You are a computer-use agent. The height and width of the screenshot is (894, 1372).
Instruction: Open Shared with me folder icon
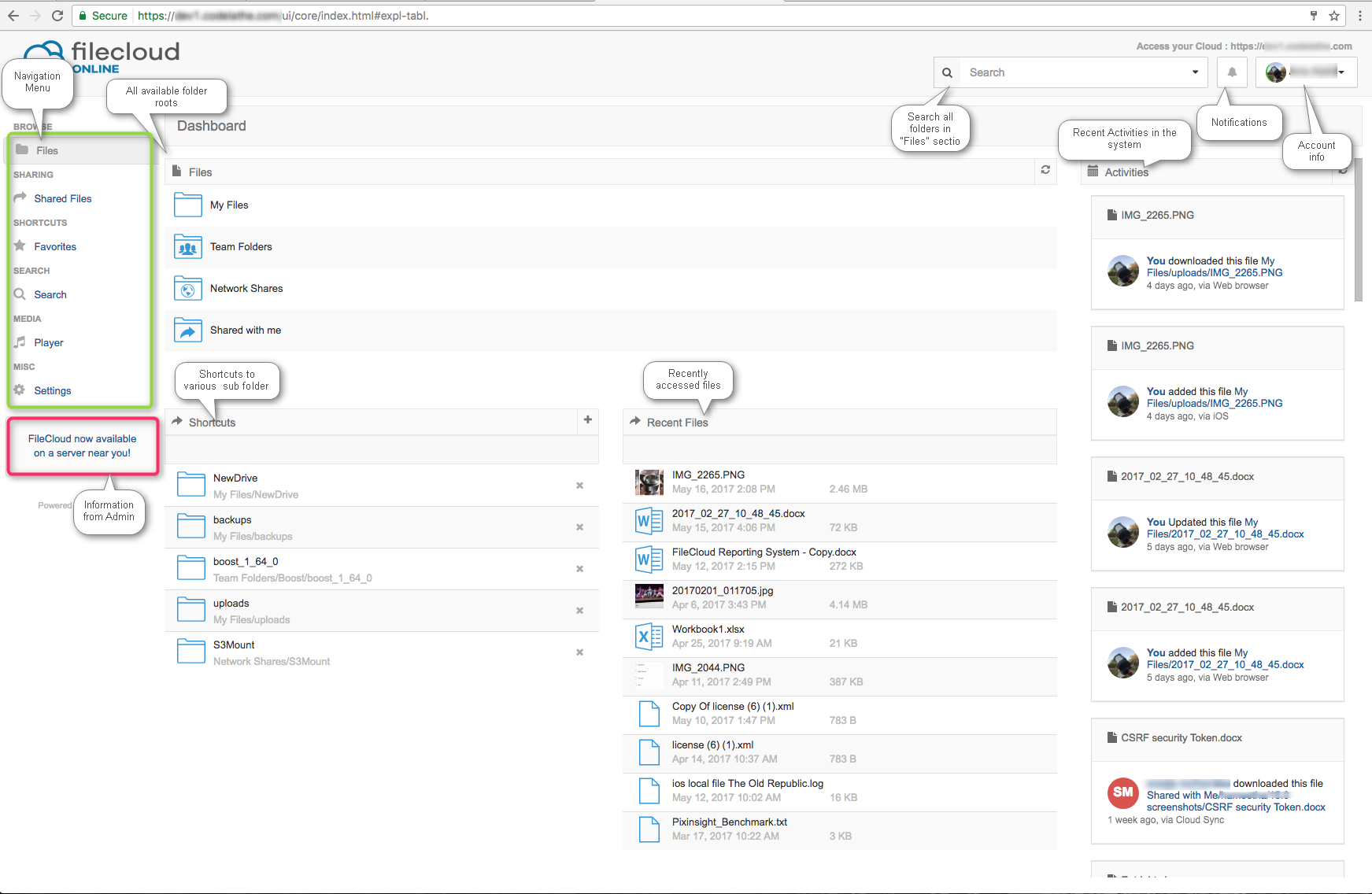coord(188,331)
